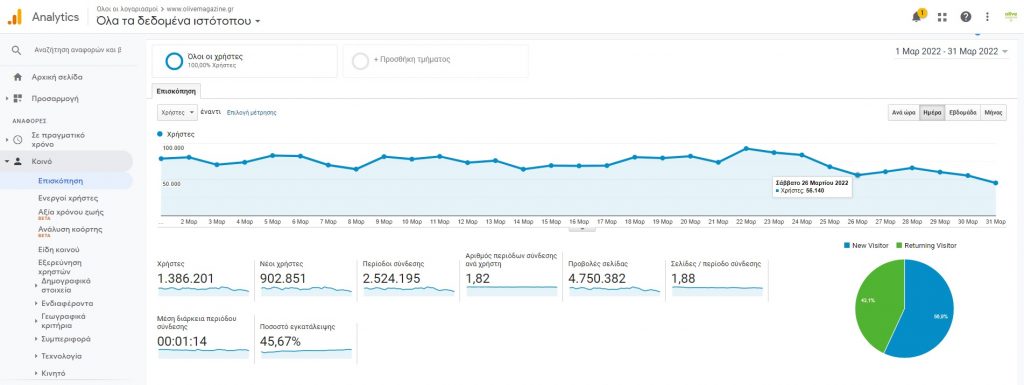
Task: Select Ενεργοί χρήστες in the sidebar
Action: click(x=68, y=198)
